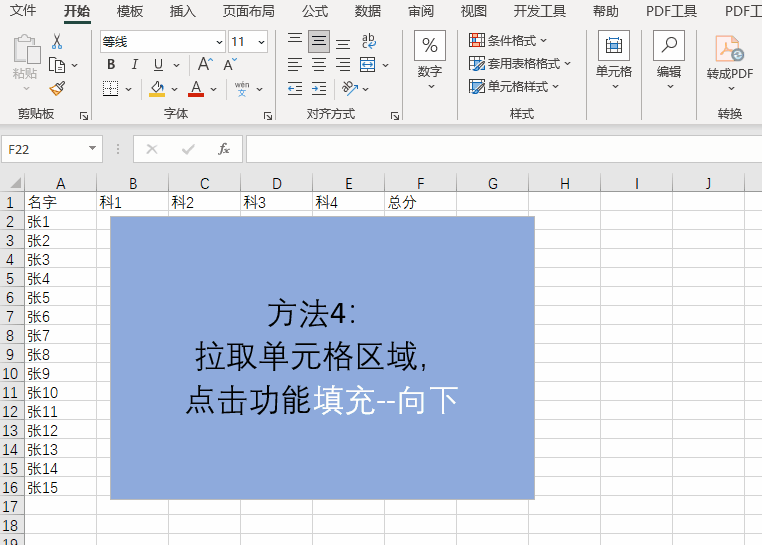
Task: Apply cell borders icon
Action: coord(110,88)
